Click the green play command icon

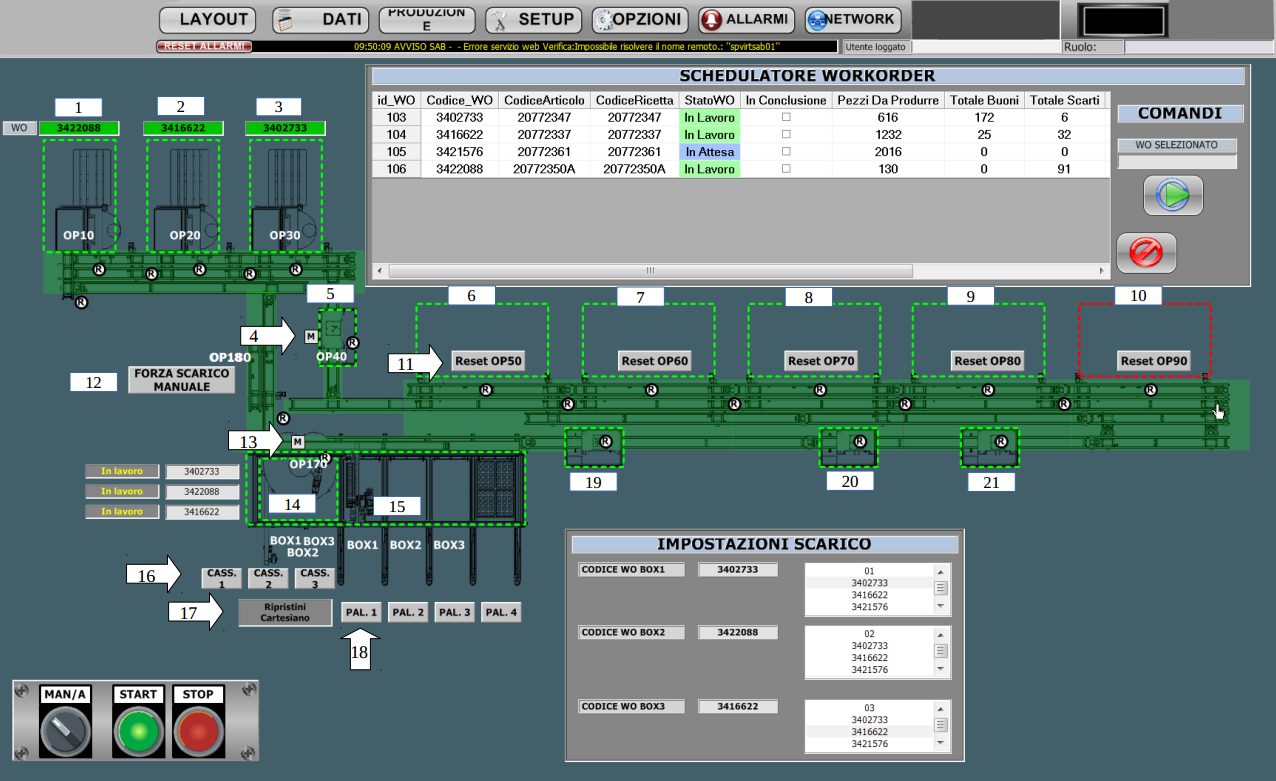[x=1173, y=195]
